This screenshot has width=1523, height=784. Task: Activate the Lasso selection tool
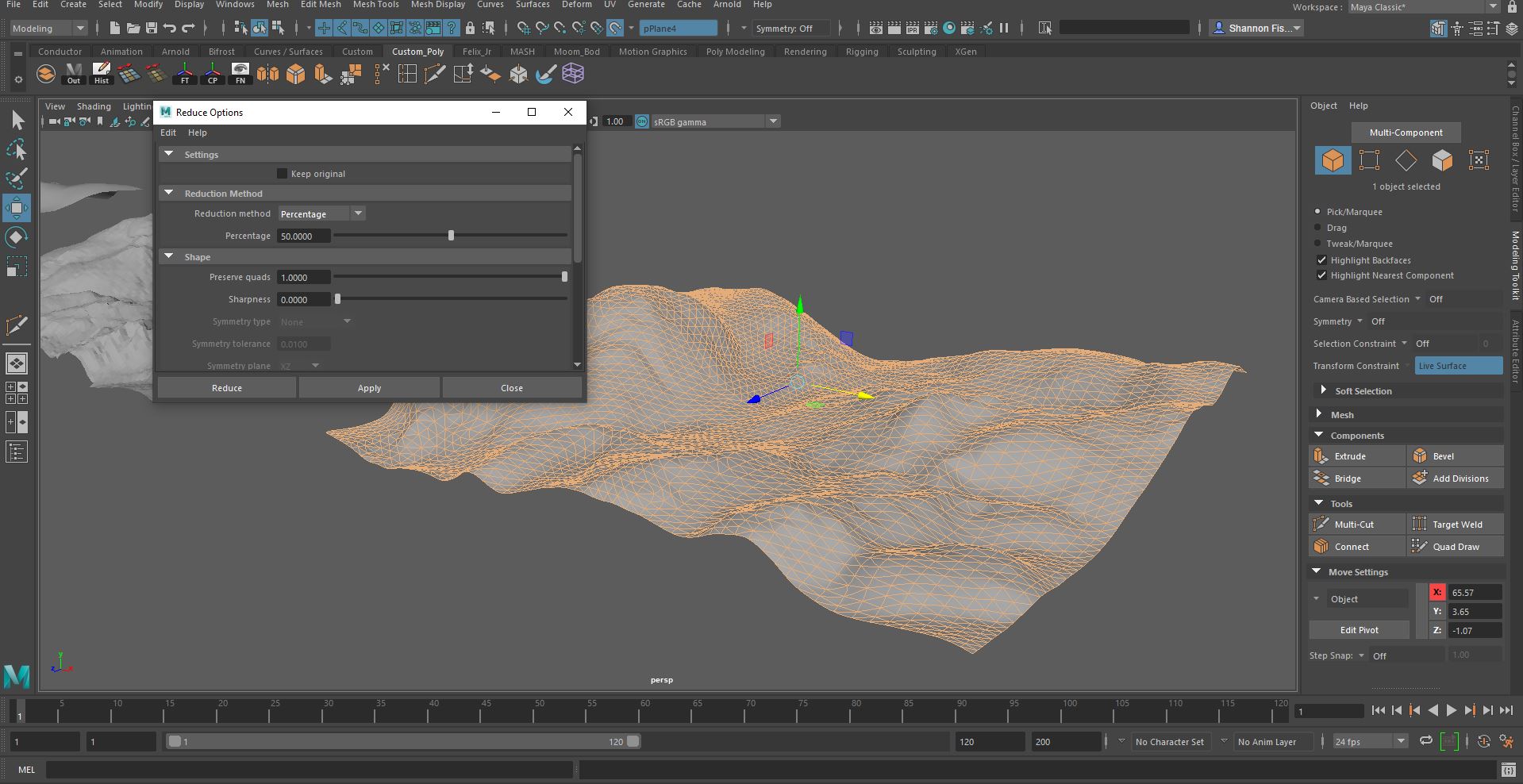[17, 150]
